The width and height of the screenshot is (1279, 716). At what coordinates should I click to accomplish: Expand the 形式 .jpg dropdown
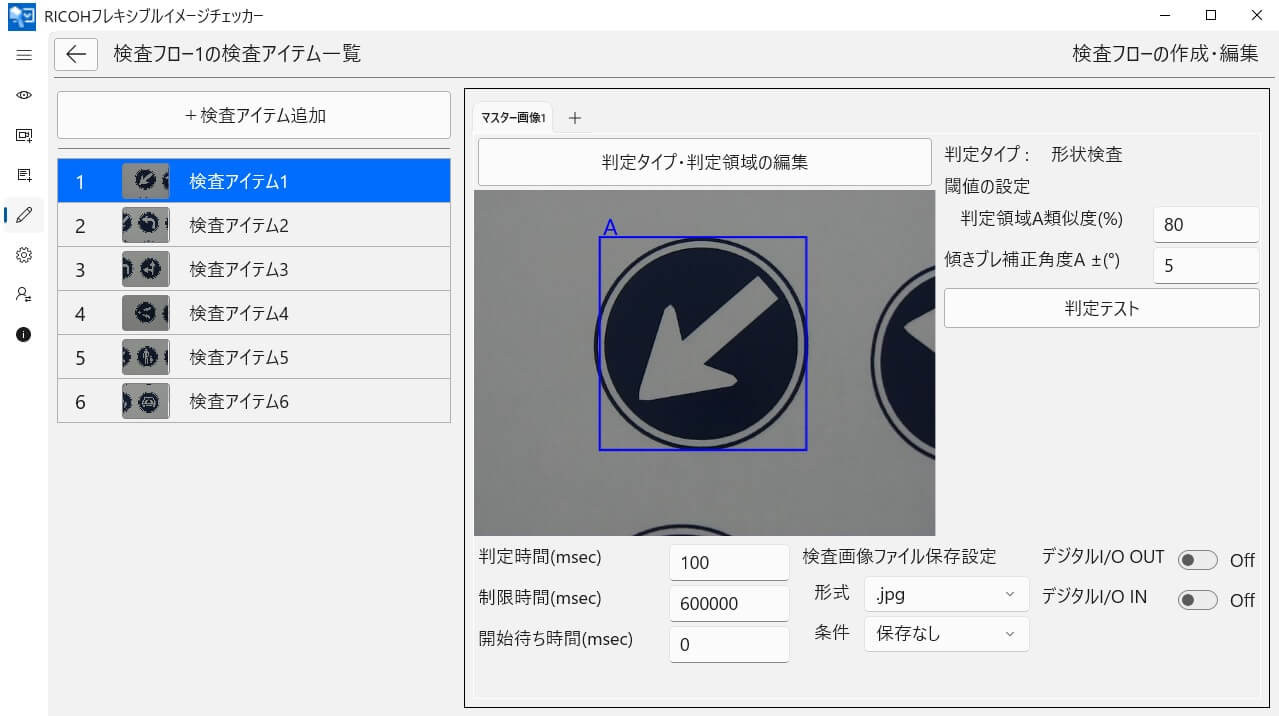pos(945,594)
